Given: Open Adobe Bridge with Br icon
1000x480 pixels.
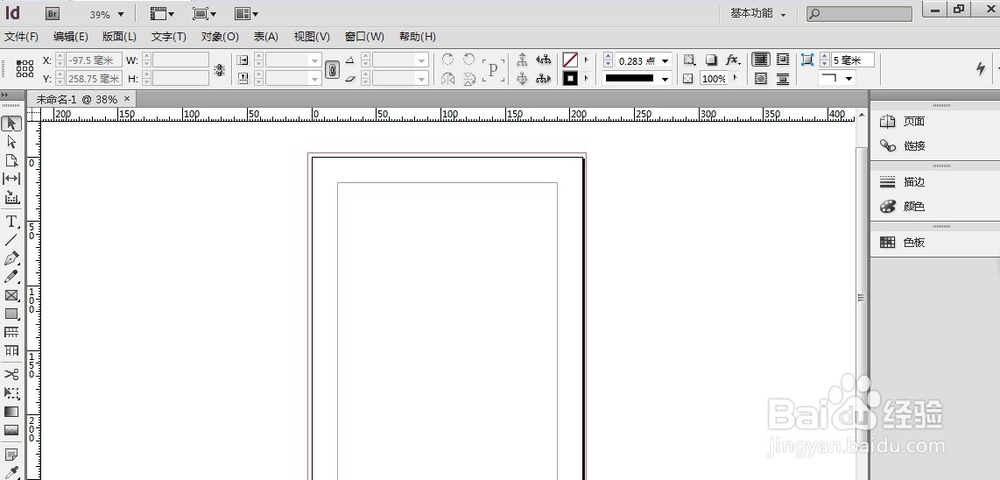Looking at the screenshot, I should (x=53, y=13).
